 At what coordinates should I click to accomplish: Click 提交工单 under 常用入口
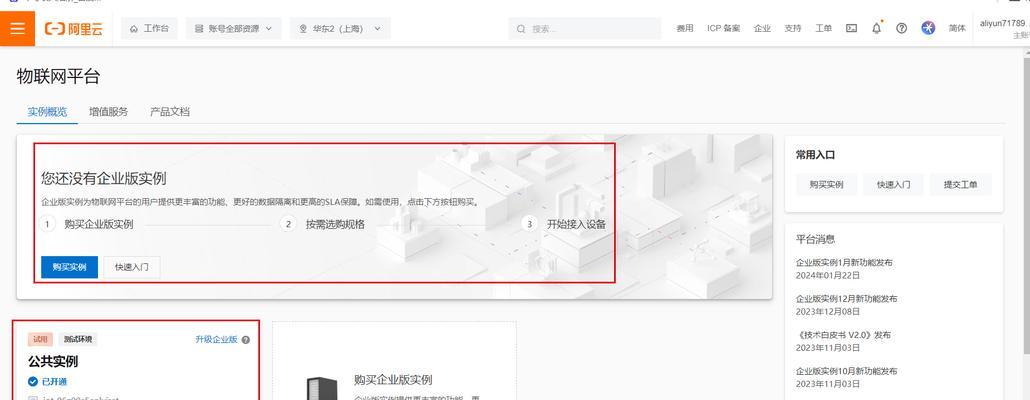coord(960,185)
